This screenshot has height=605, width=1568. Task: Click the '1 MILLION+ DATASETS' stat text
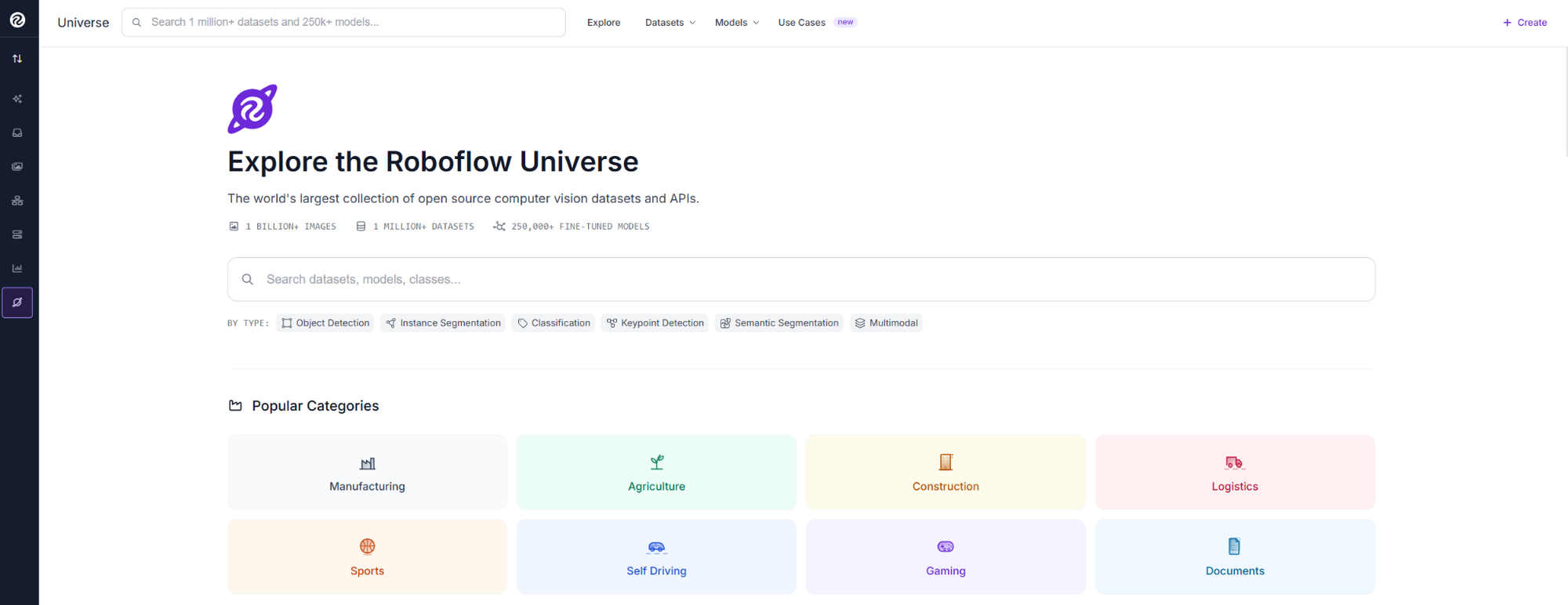[423, 226]
